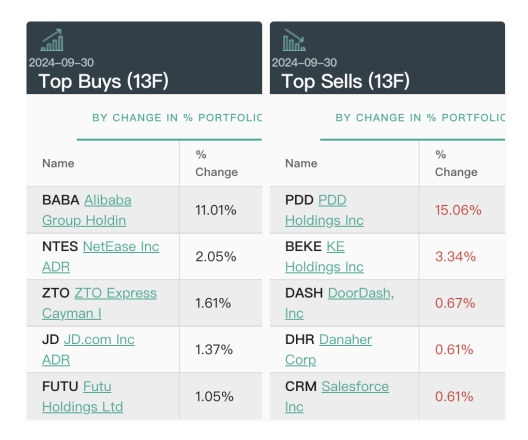Viewport: 528px width, 440px height.
Task: Sort Top Sells by % Change column
Action: point(456,163)
